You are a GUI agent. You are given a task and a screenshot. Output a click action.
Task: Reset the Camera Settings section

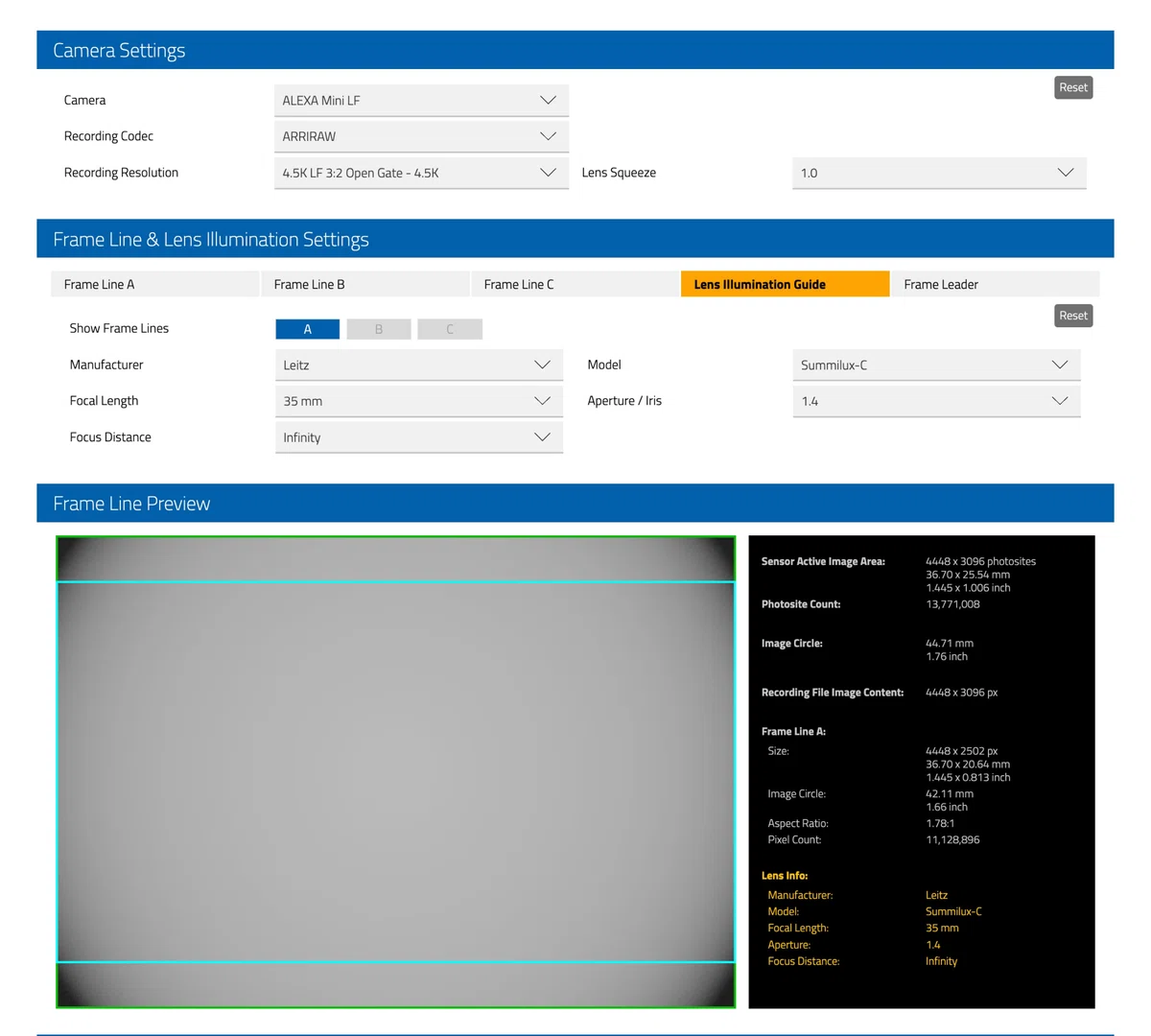1073,87
